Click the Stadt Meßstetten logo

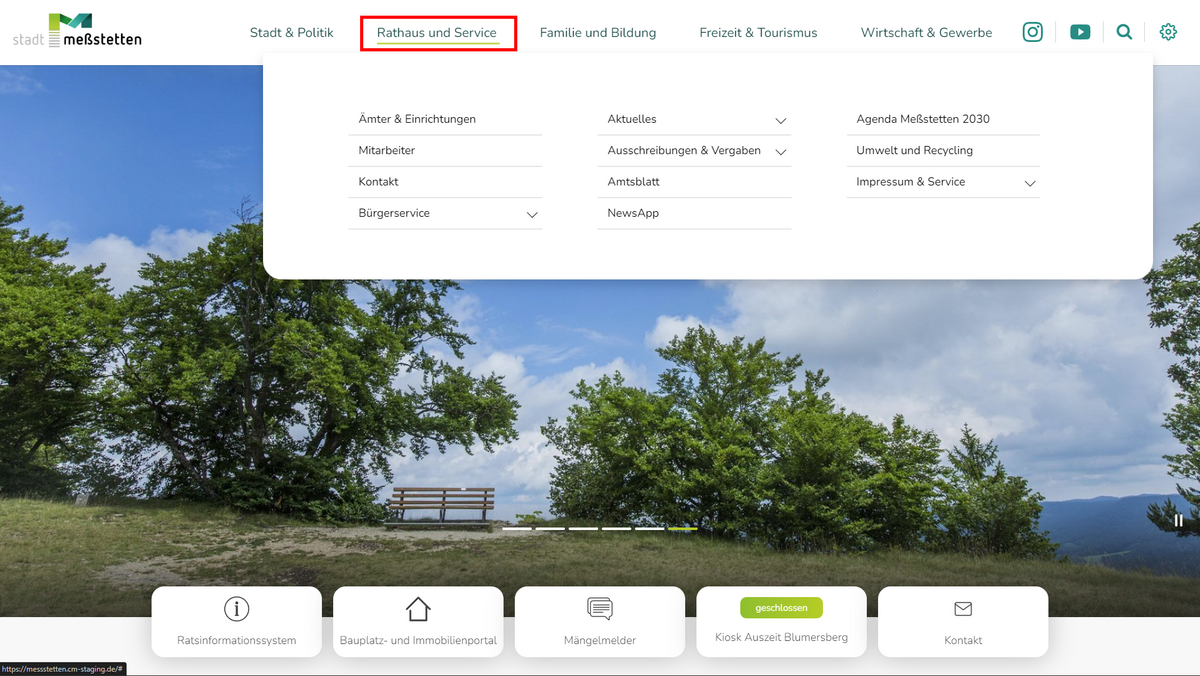coord(77,31)
